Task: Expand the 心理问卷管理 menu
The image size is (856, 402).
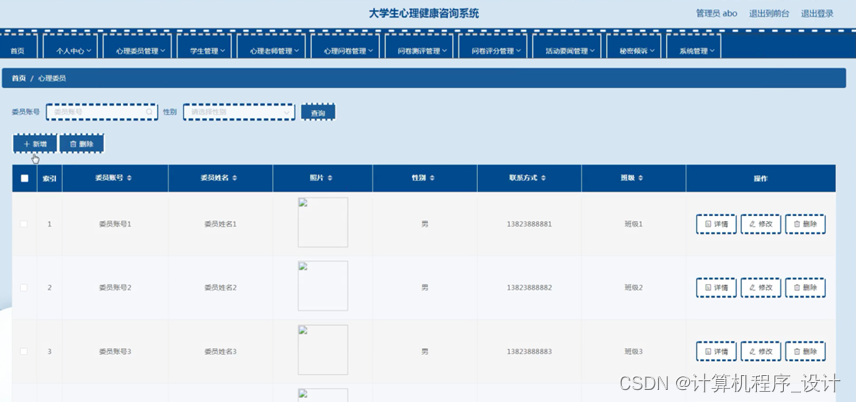Action: 345,47
